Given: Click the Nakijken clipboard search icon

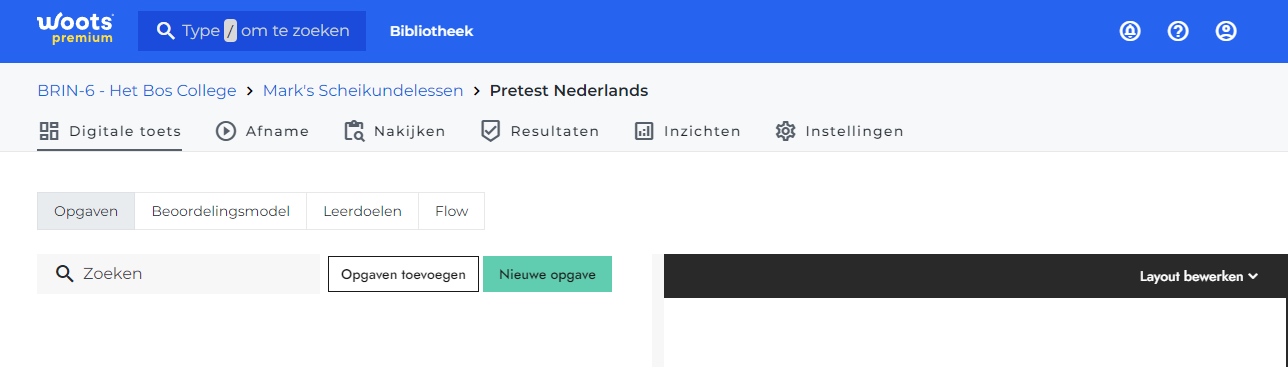Looking at the screenshot, I should click(354, 131).
